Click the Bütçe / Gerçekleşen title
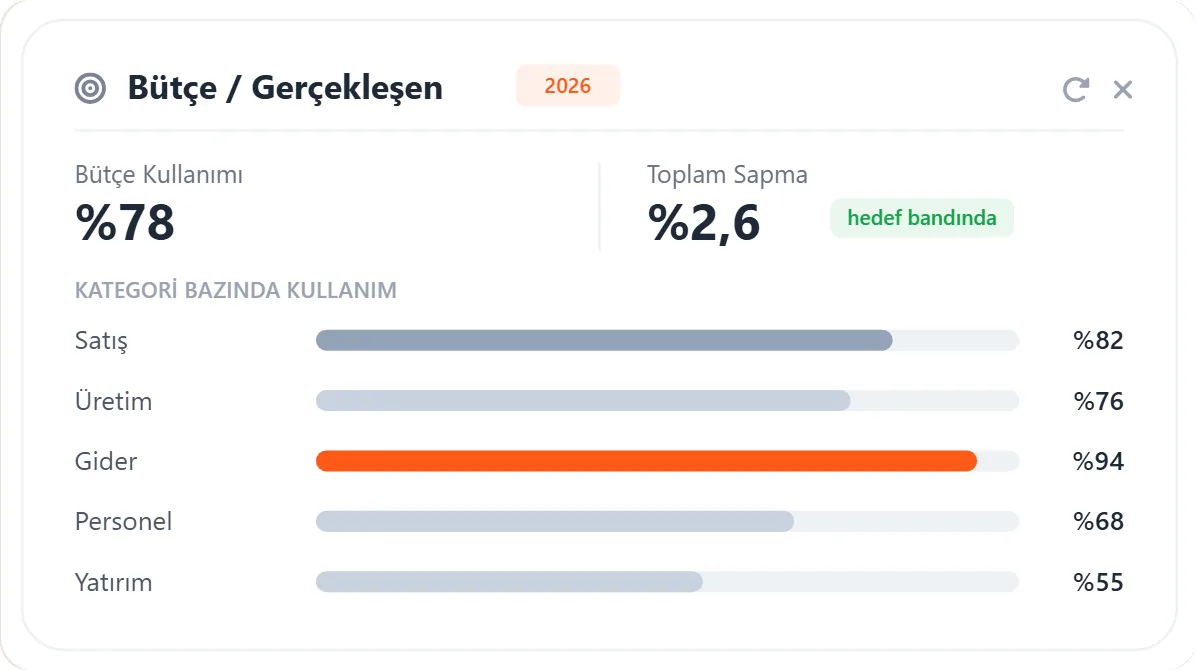 tap(285, 88)
